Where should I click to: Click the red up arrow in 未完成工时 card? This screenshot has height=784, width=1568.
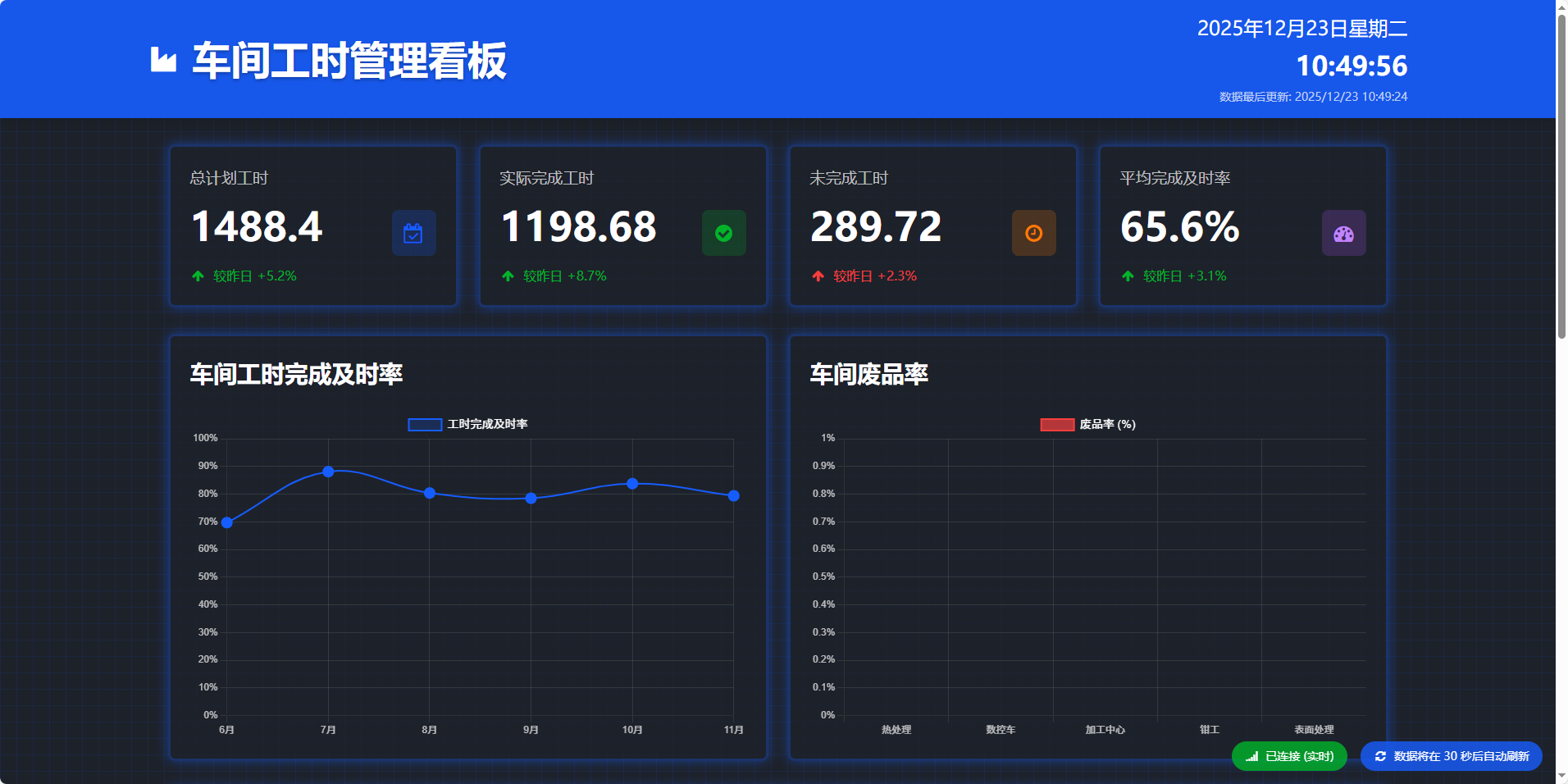(818, 276)
